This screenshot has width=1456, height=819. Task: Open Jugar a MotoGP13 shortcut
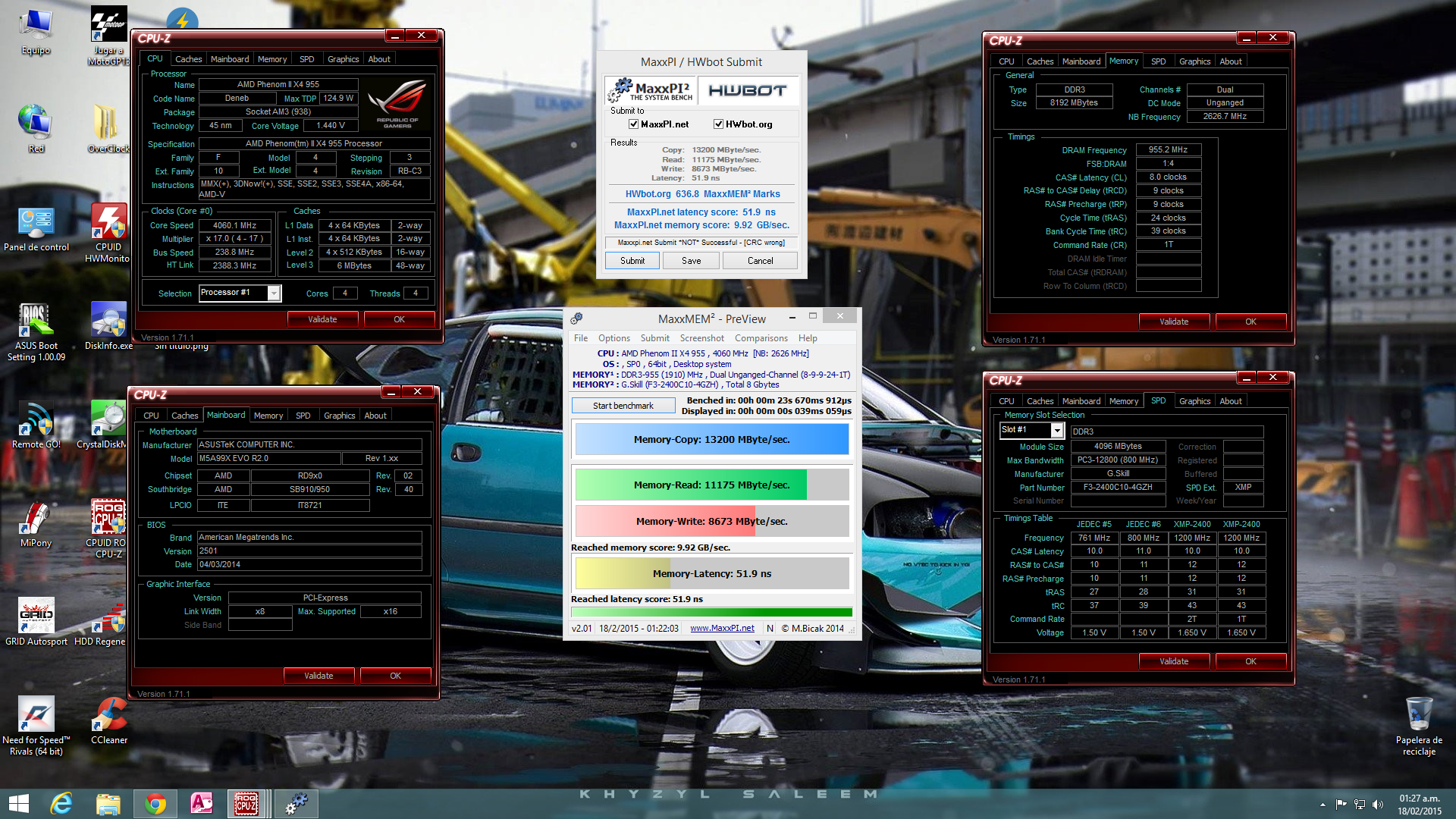point(108,34)
